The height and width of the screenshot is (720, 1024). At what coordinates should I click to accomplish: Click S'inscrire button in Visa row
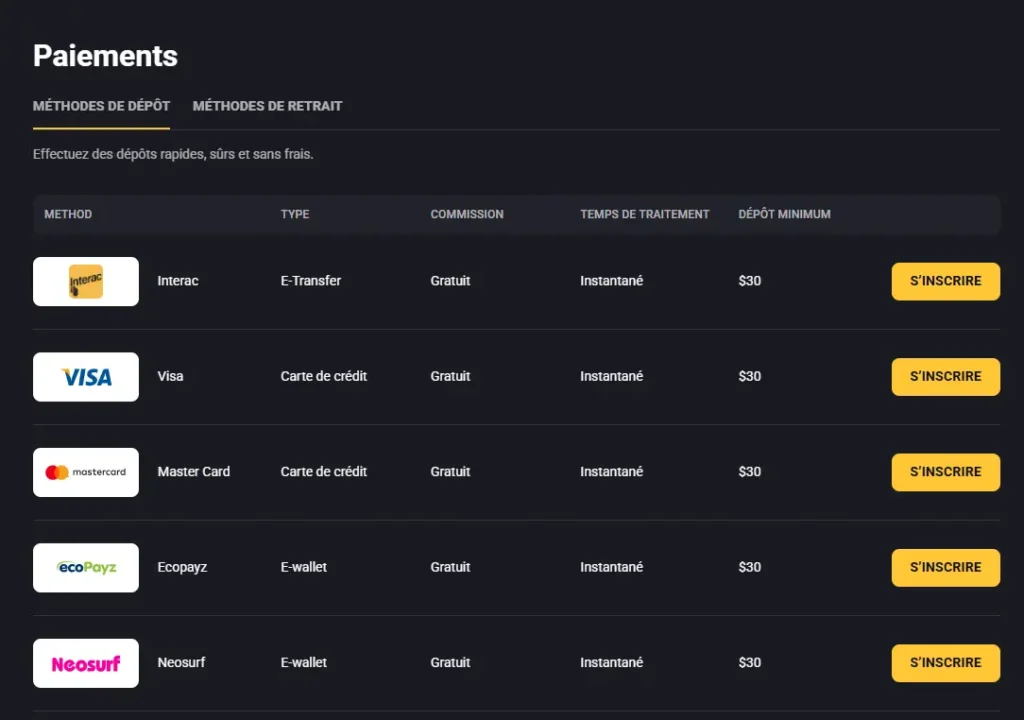coord(946,377)
